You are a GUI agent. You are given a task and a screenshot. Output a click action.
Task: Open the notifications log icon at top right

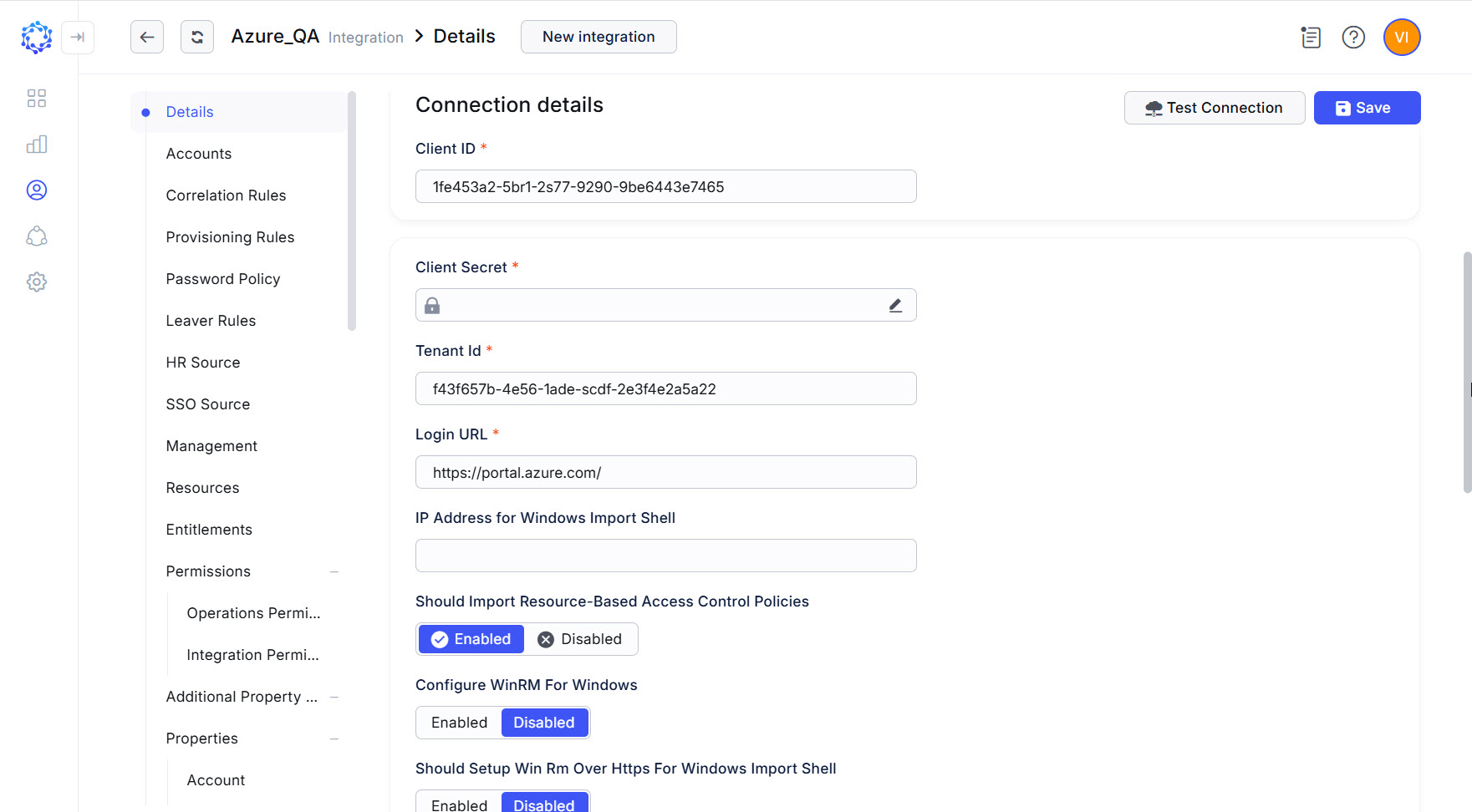[1310, 38]
